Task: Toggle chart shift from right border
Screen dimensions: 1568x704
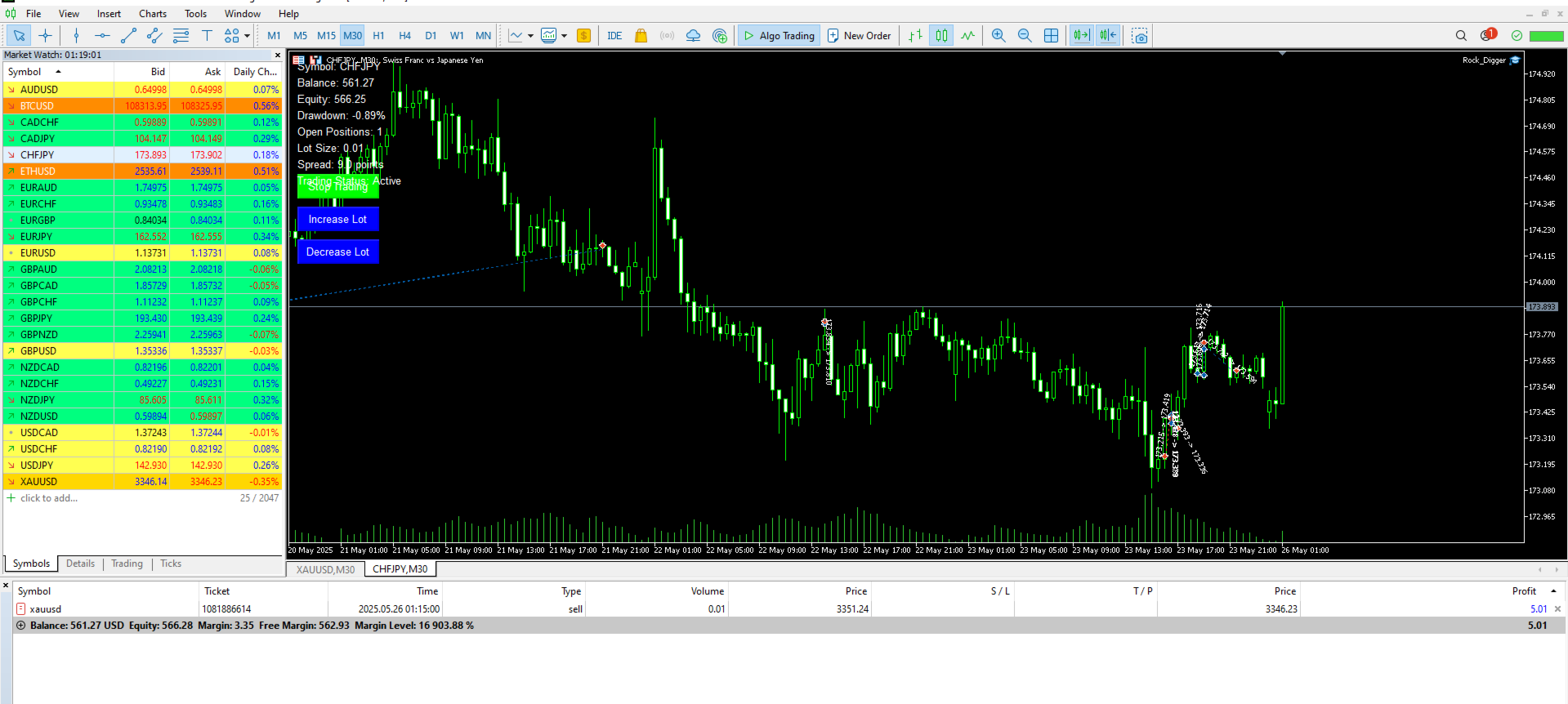Action: [x=1107, y=35]
